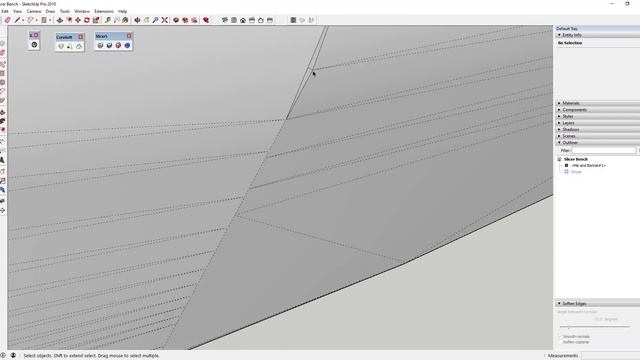Click the Default Tray title bar
This screenshot has height=360, width=640.
(598, 29)
